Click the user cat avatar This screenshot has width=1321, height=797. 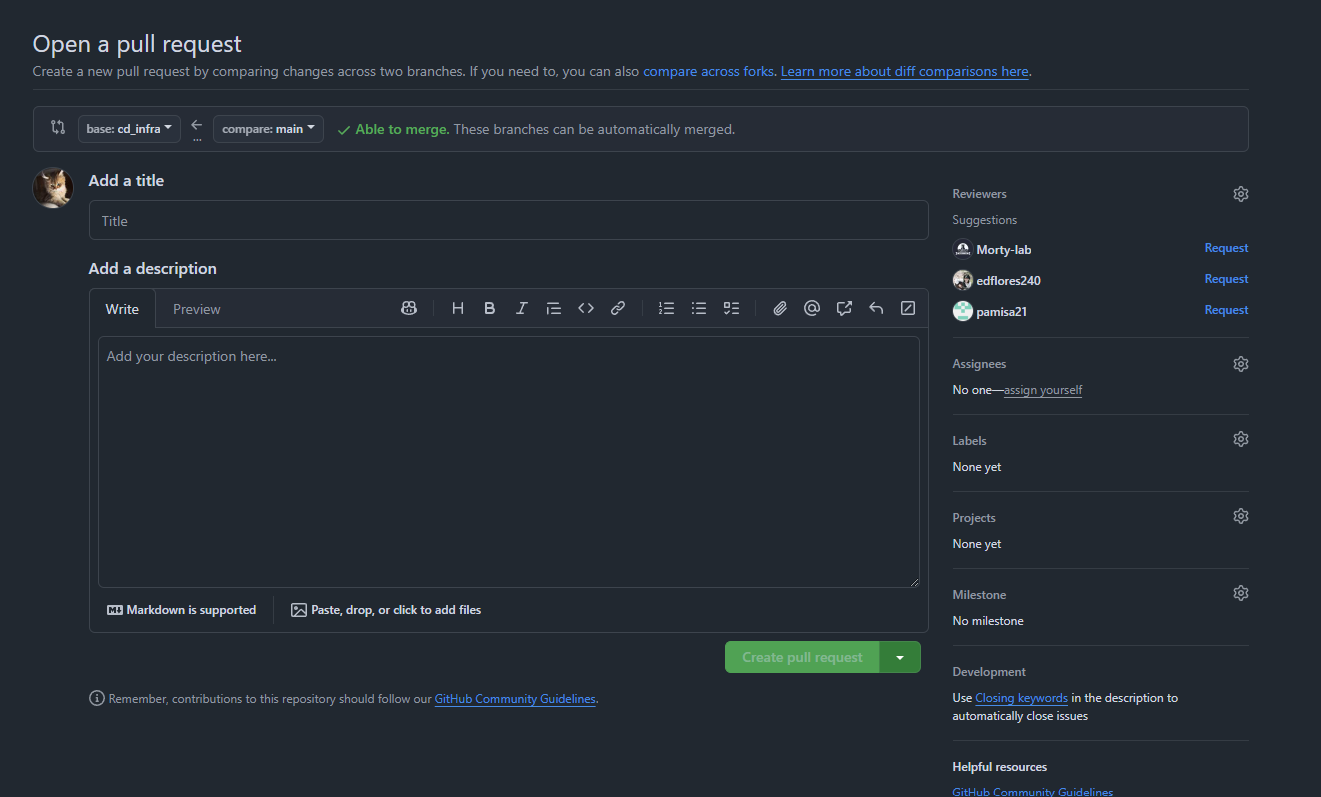[x=53, y=187]
